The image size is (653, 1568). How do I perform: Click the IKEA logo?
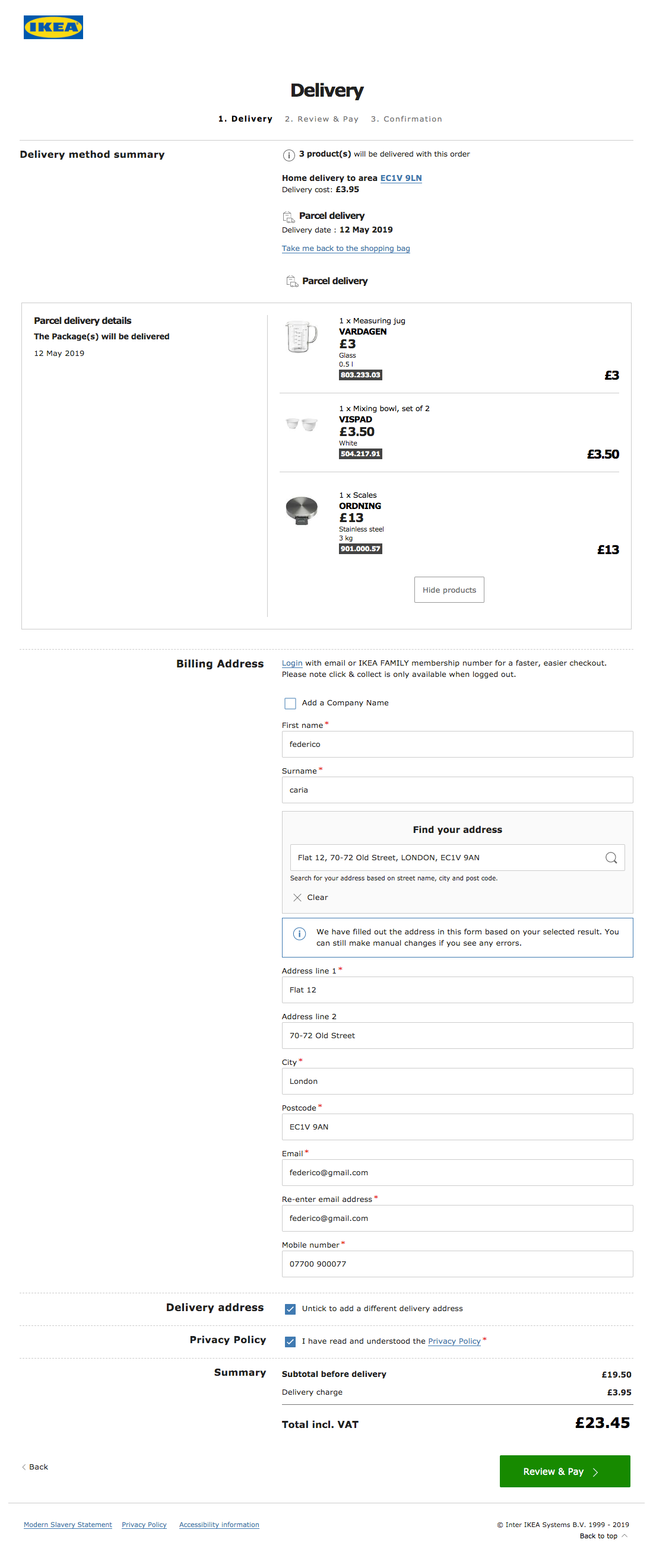click(53, 26)
